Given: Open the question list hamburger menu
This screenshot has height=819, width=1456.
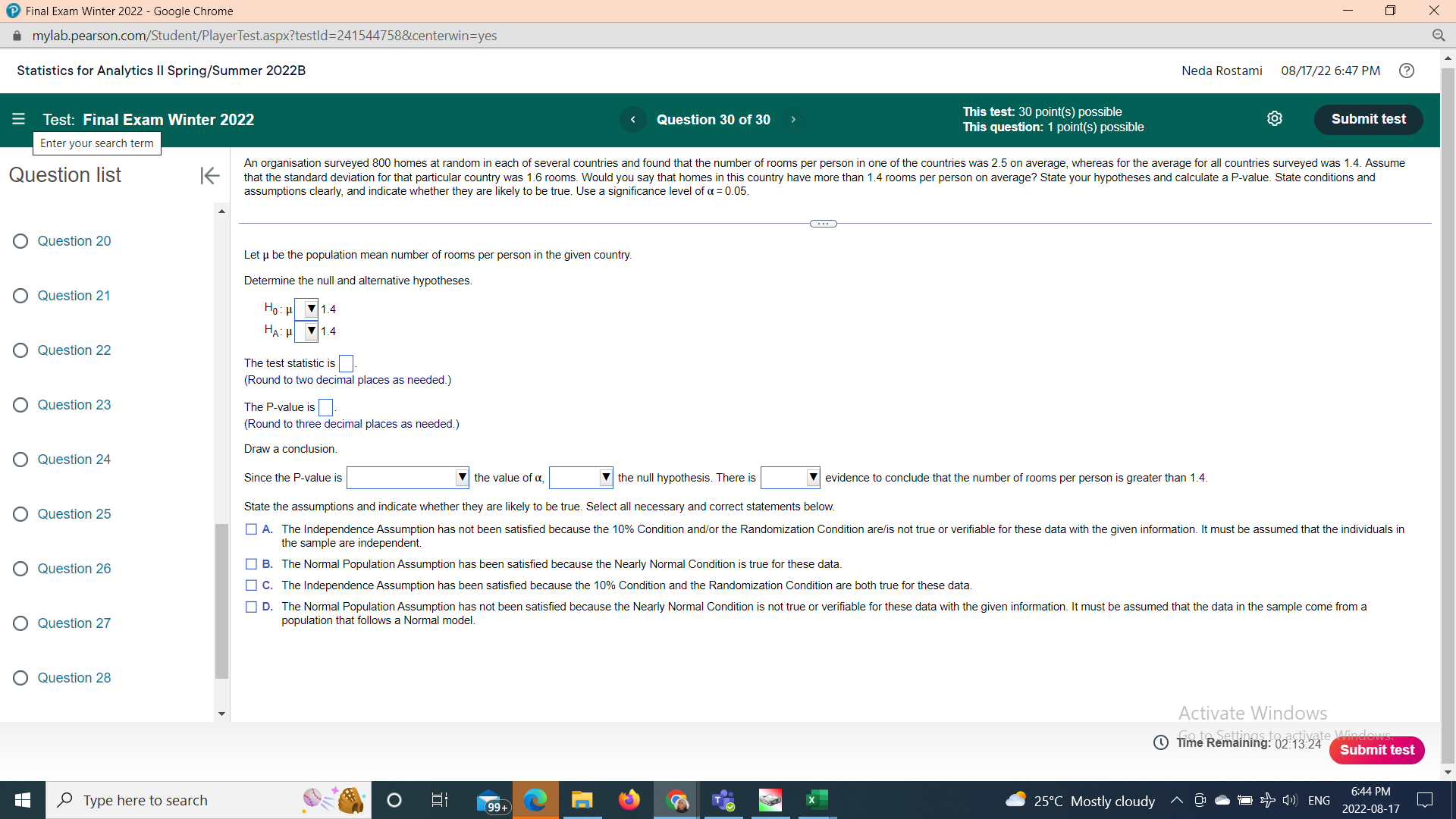Looking at the screenshot, I should tap(19, 119).
